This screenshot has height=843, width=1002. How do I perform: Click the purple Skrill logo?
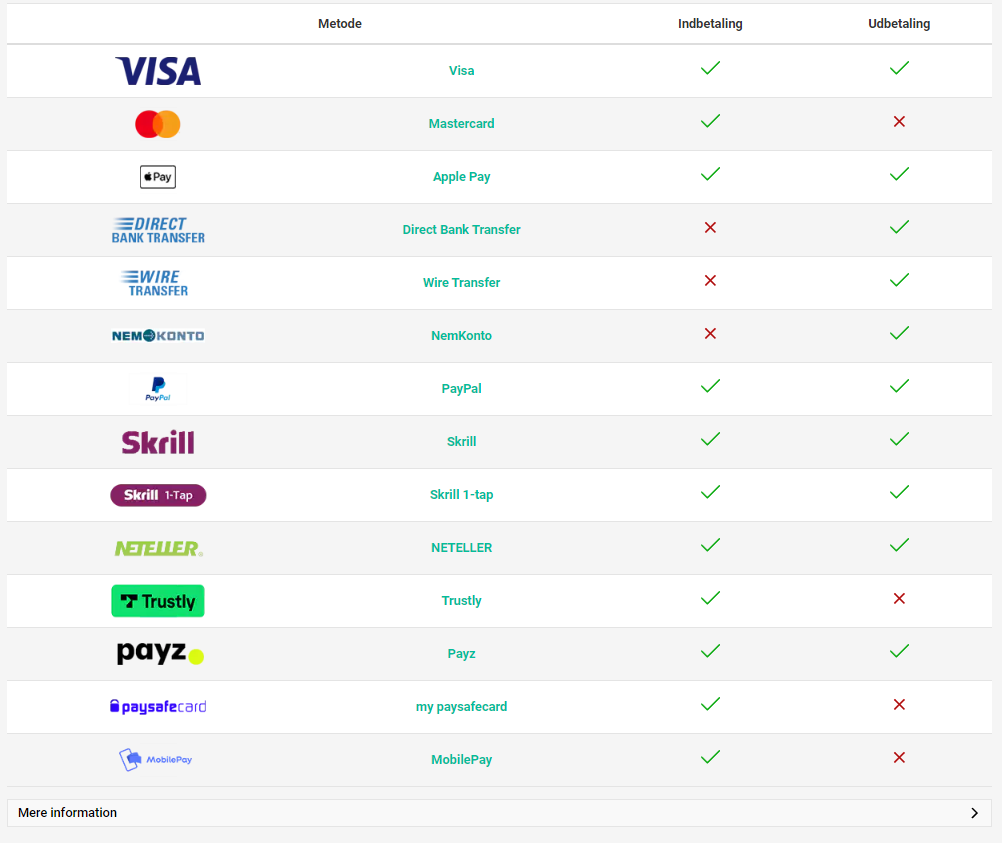point(158,442)
